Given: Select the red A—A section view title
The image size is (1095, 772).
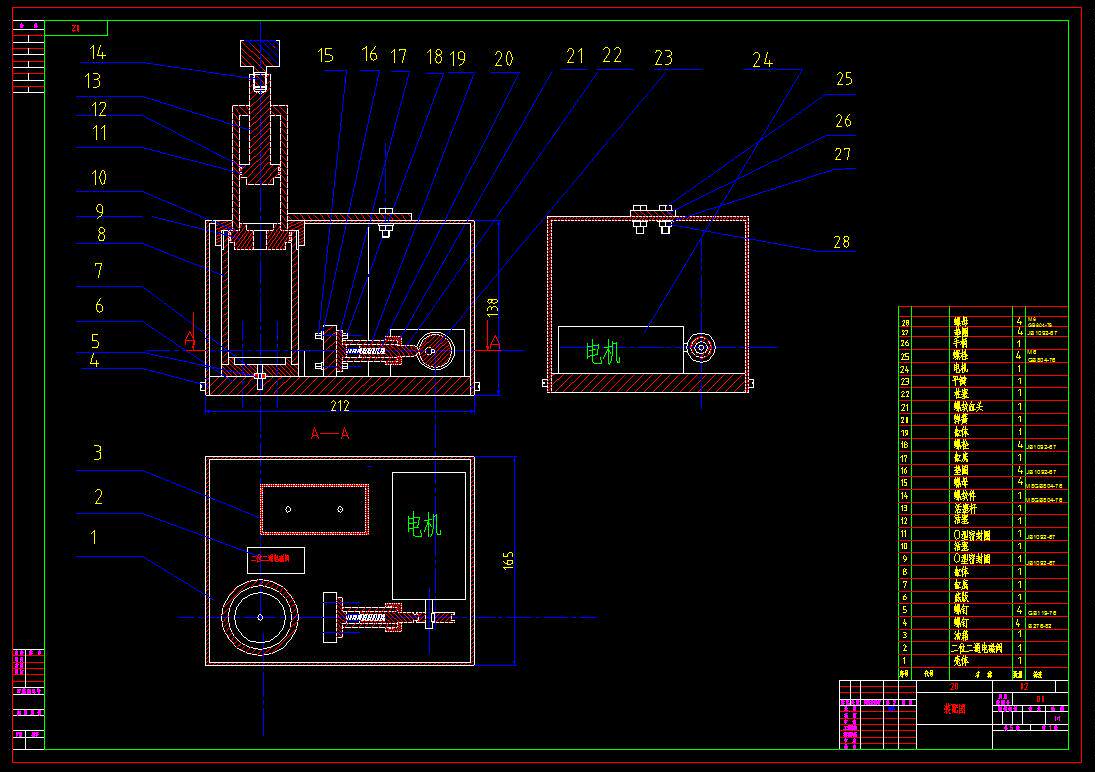Looking at the screenshot, I should (x=330, y=434).
